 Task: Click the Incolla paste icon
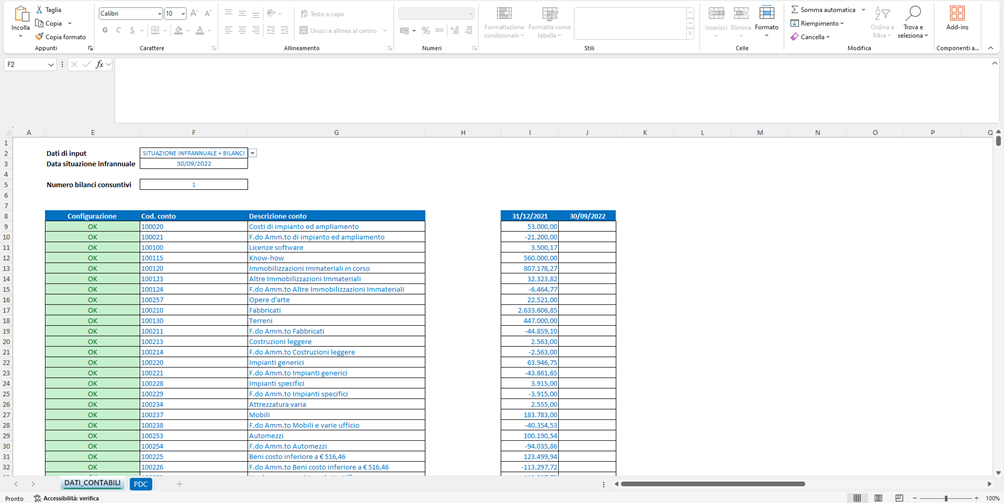click(20, 14)
